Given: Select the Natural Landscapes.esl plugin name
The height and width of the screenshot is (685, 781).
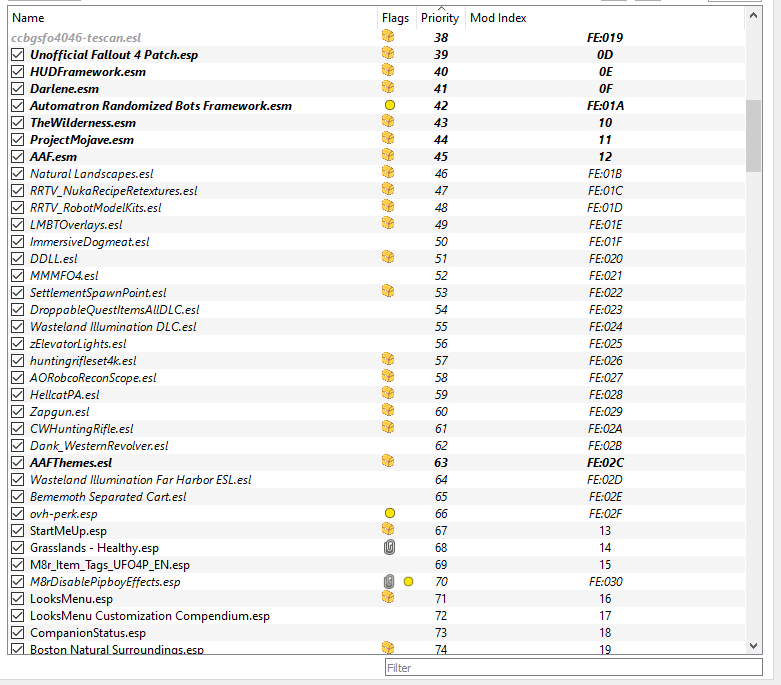Looking at the screenshot, I should [92, 174].
